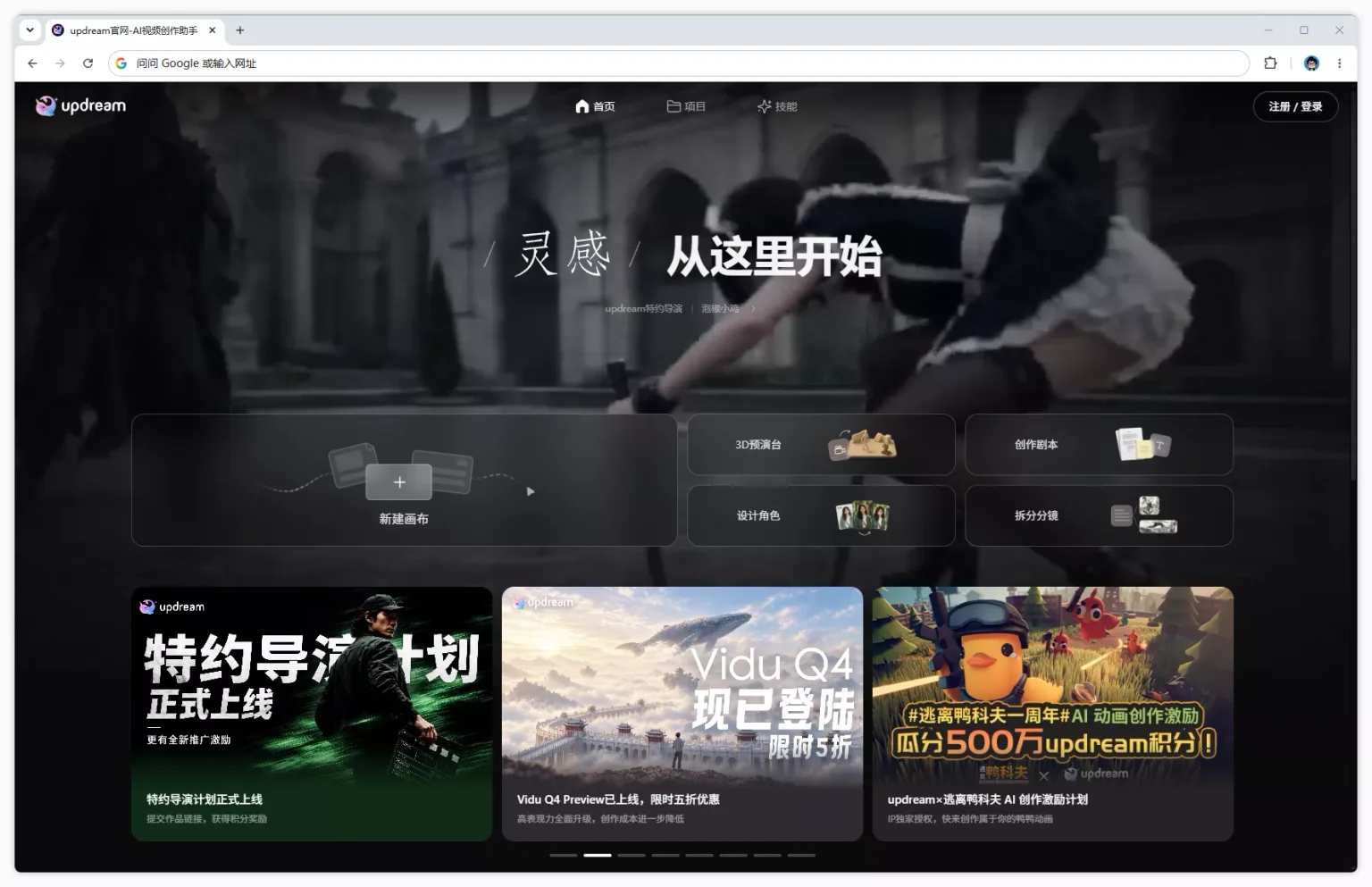
Task: Click the arrow next to 泡椒小鸡
Action: point(753,309)
